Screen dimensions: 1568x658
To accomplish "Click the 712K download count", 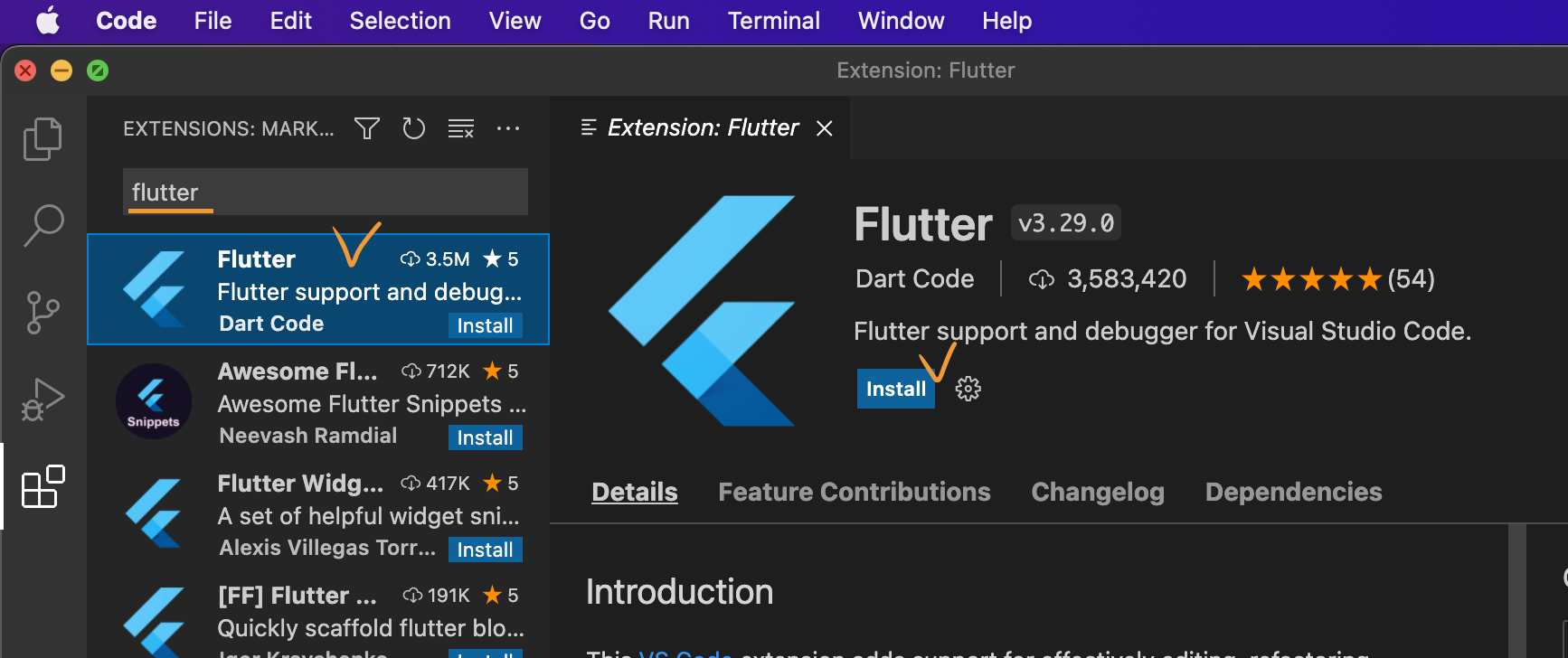I will coord(436,371).
